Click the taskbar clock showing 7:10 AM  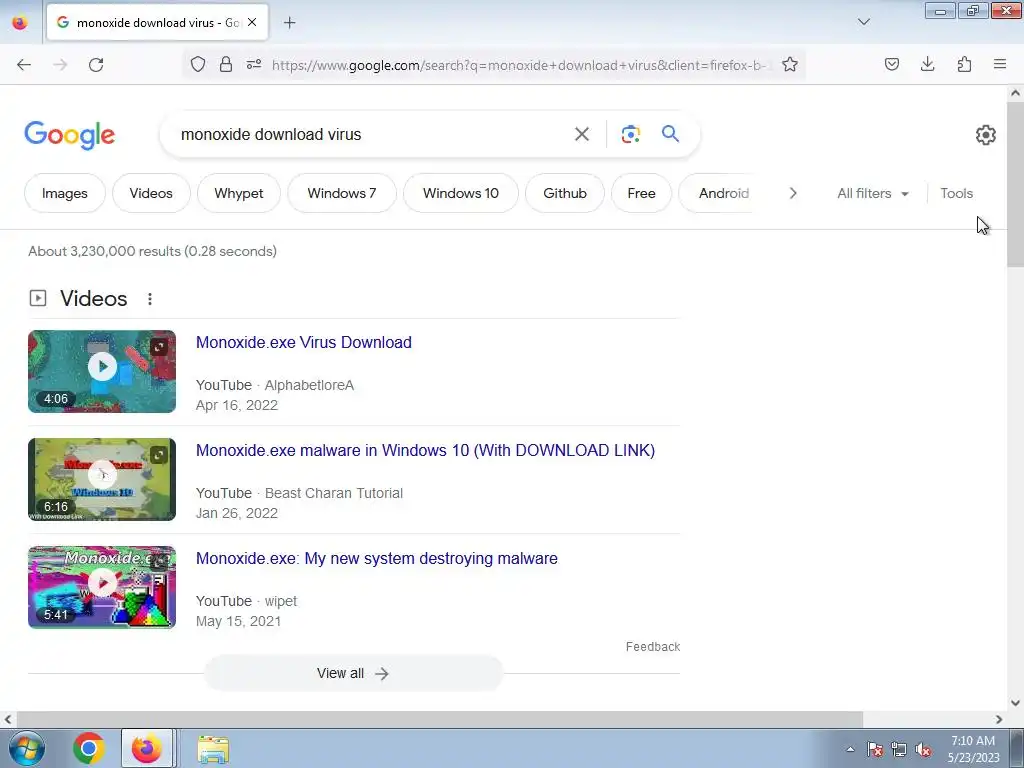(x=973, y=749)
